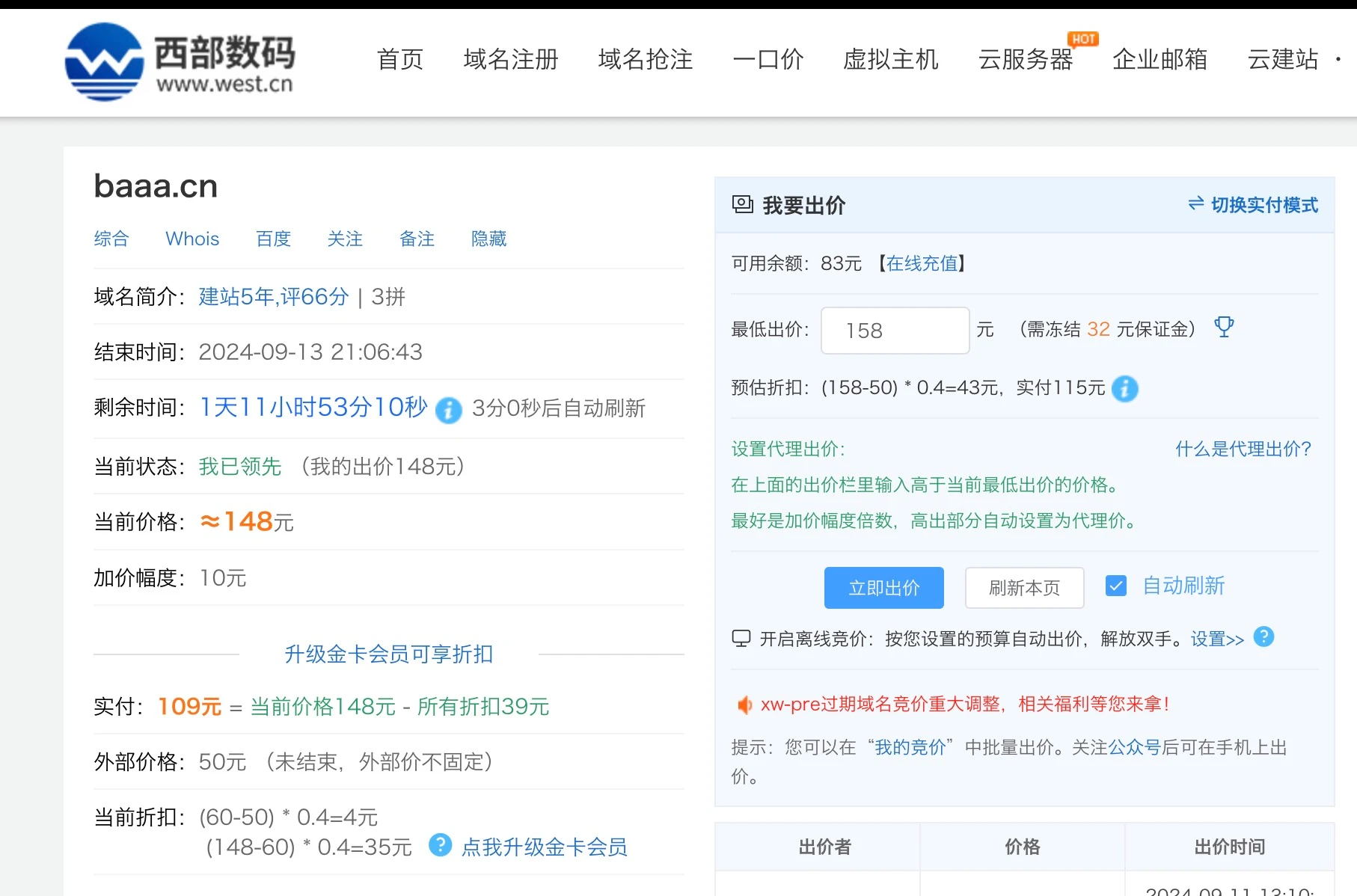Click the trophy icon beside deposit amount
This screenshot has height=896, width=1357.
(x=1224, y=328)
